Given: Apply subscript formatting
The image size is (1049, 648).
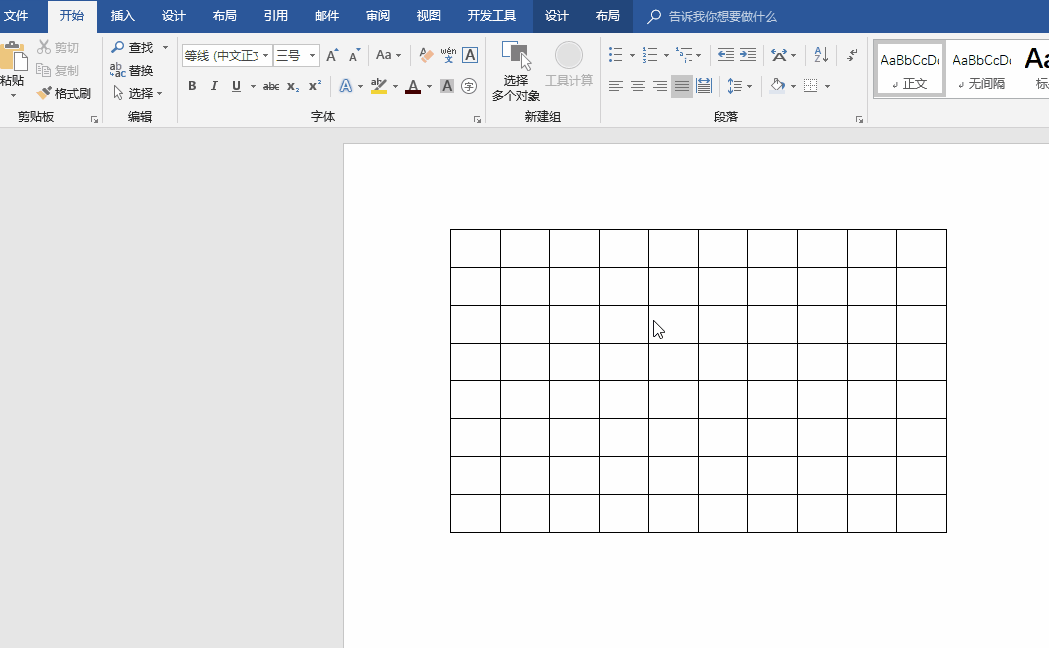Looking at the screenshot, I should [292, 87].
